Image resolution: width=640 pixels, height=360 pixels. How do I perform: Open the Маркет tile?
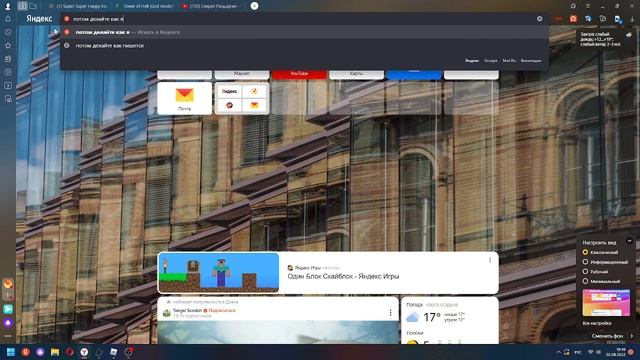pyautogui.click(x=242, y=74)
